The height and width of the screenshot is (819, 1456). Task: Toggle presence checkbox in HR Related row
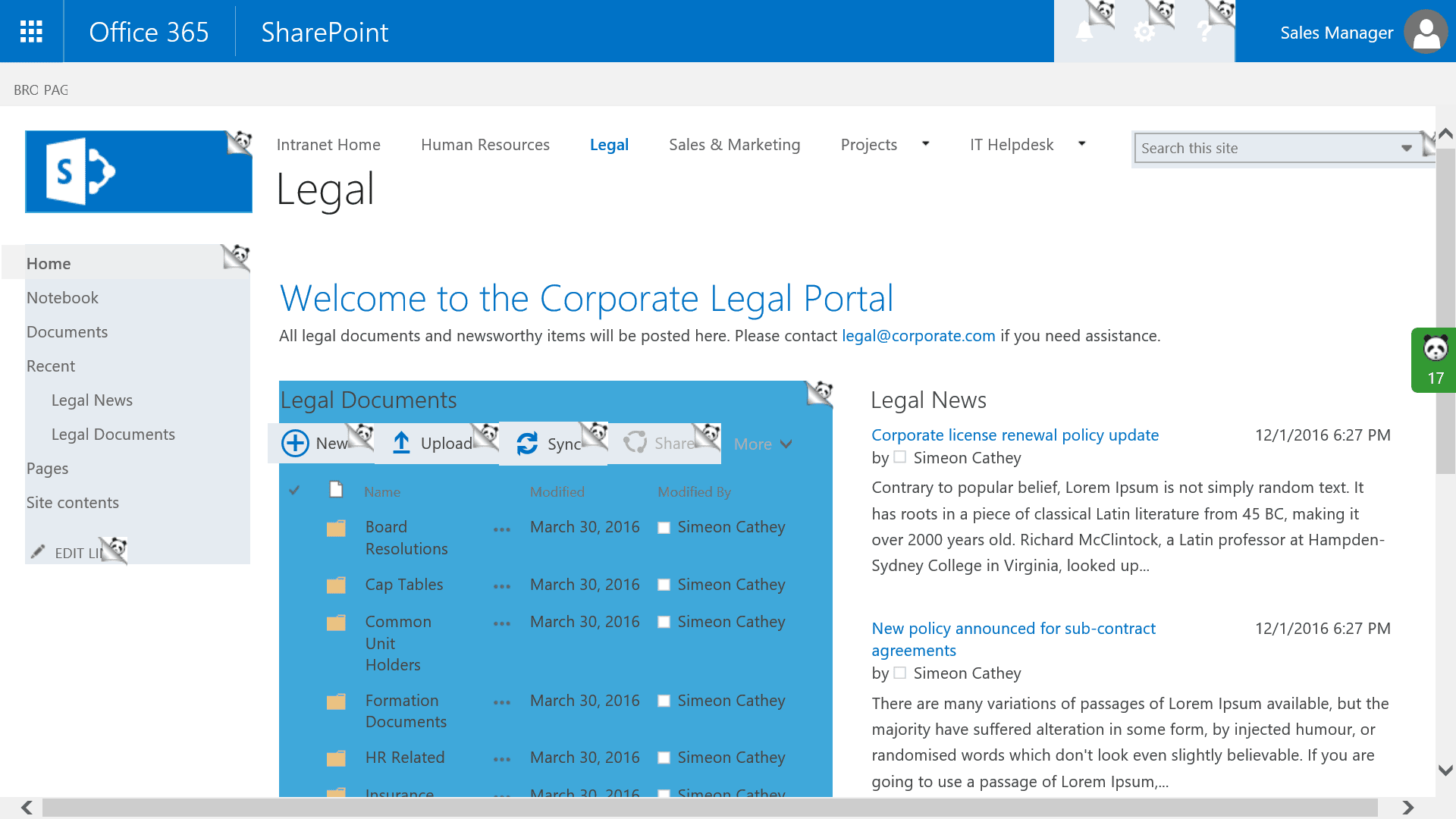pos(664,758)
